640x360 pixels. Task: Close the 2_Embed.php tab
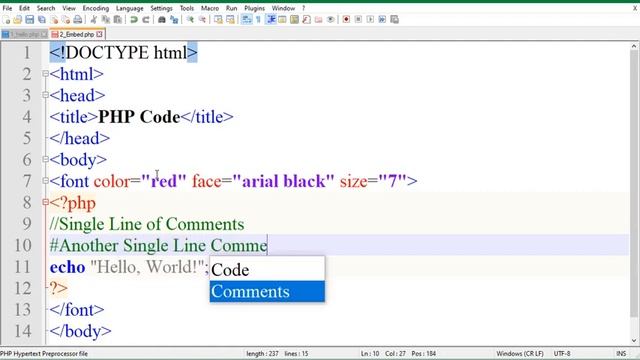[x=99, y=34]
